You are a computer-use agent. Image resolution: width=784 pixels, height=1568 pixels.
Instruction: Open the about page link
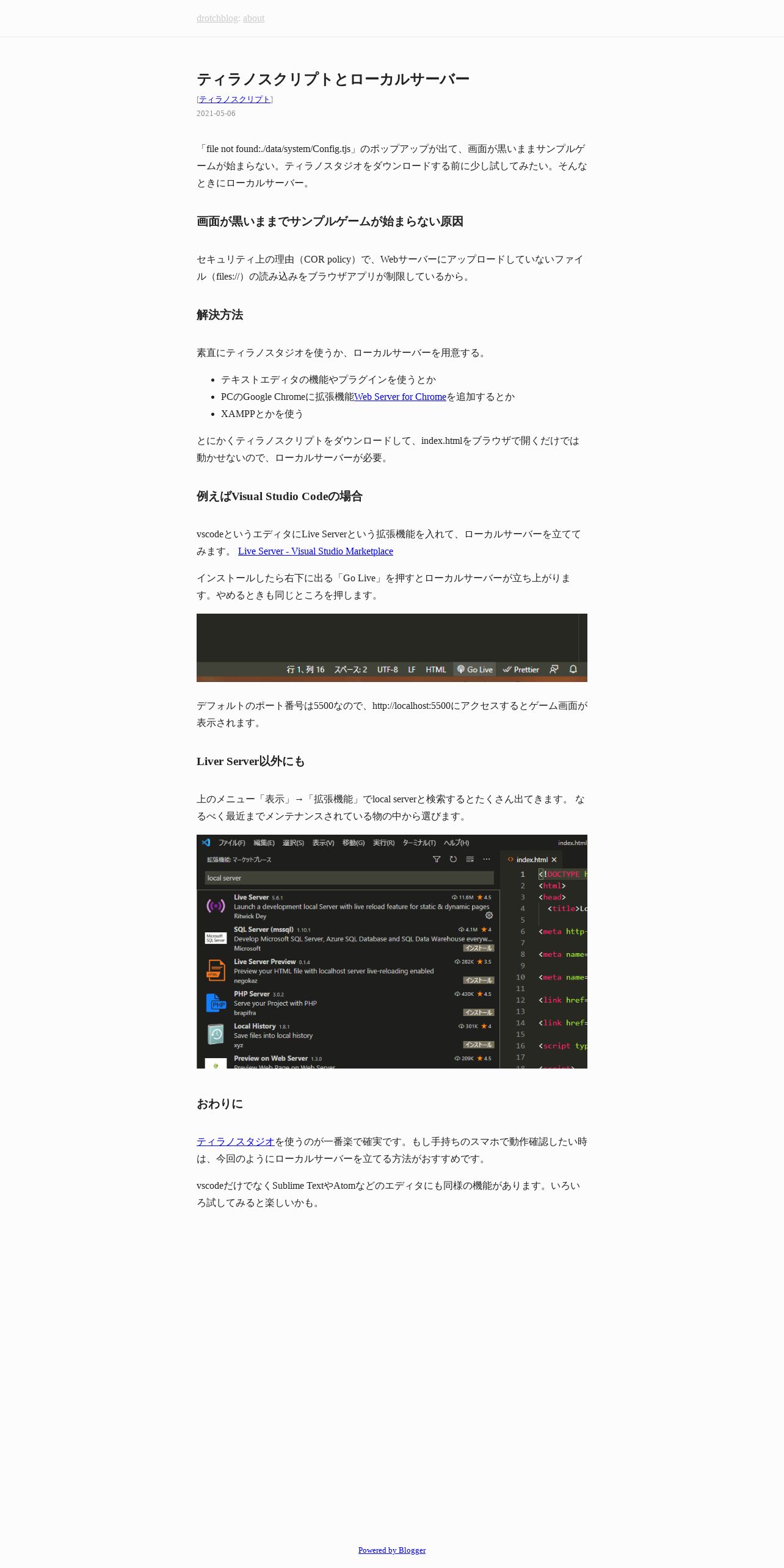point(253,18)
